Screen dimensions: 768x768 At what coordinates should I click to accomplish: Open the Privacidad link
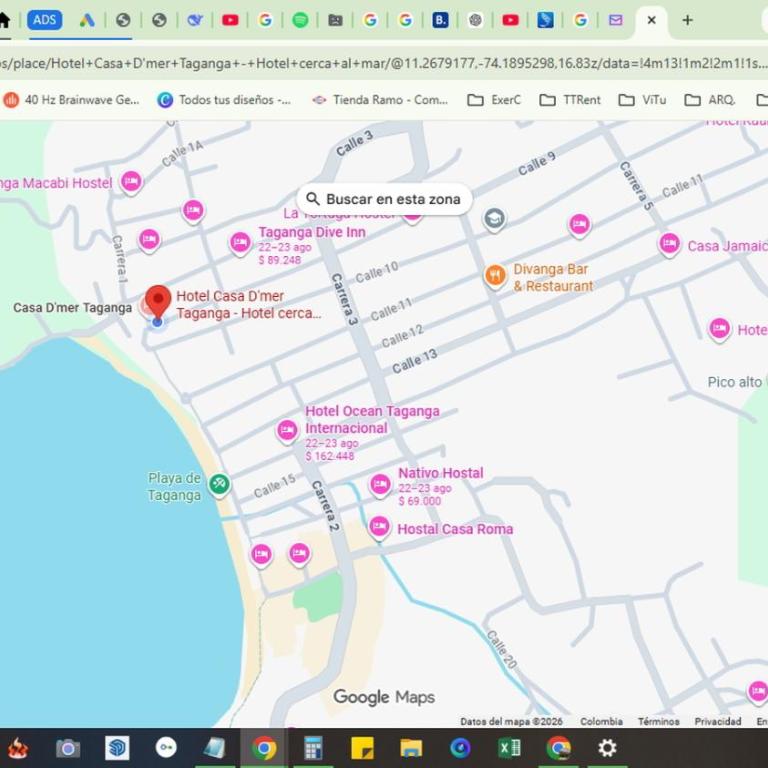(x=718, y=721)
